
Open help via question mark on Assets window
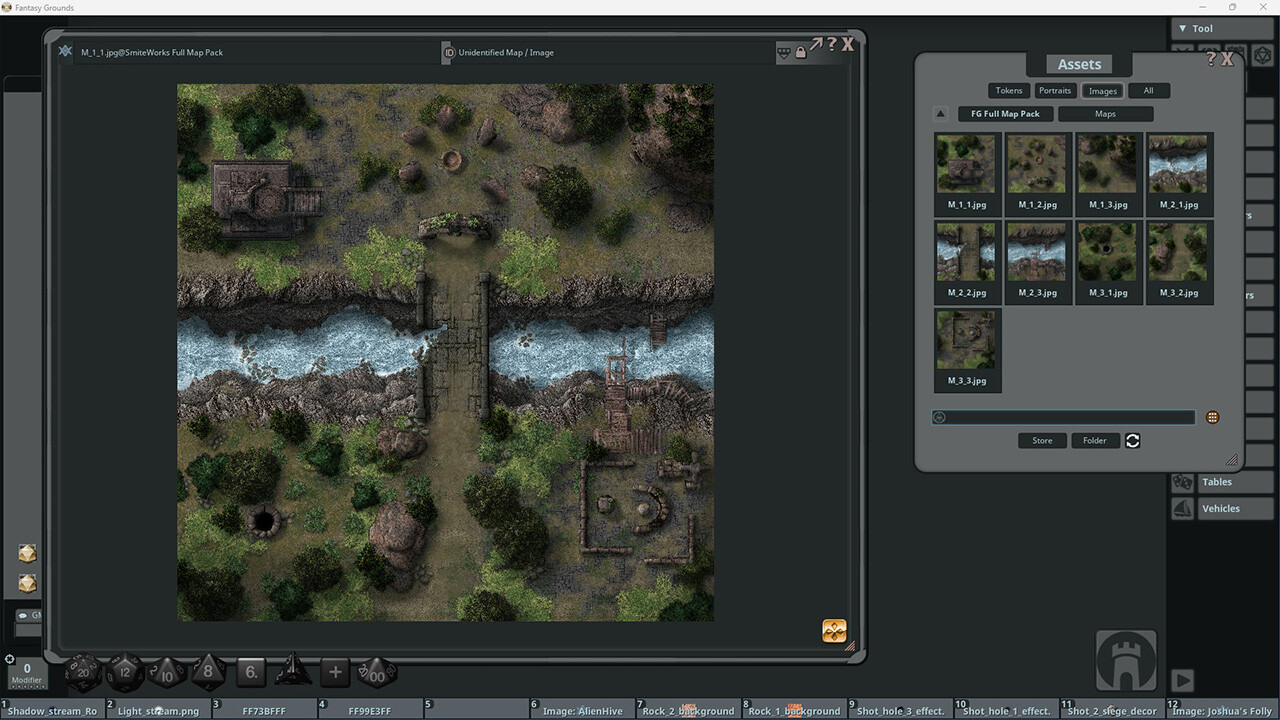pos(1211,59)
